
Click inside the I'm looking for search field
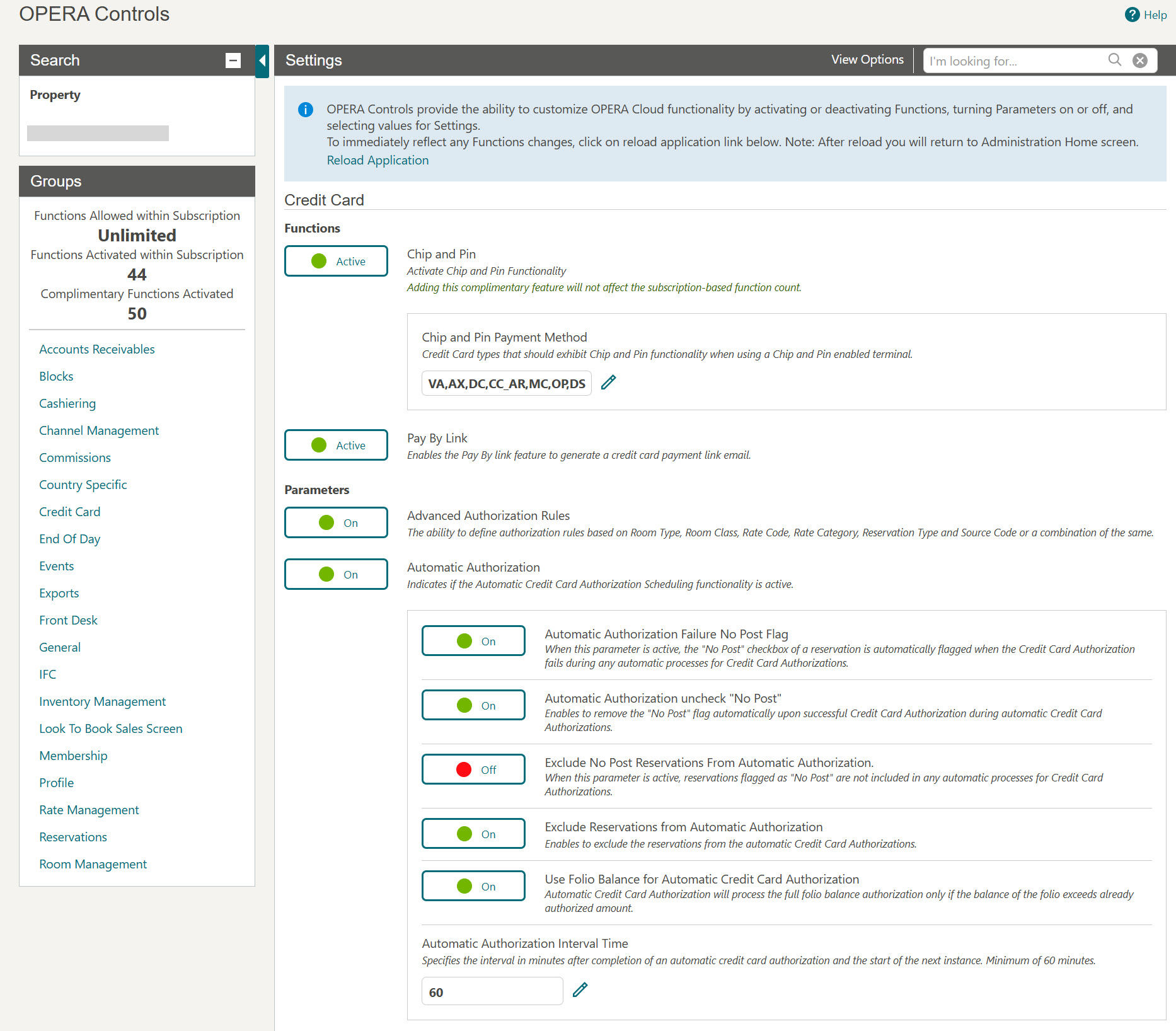coord(1008,60)
